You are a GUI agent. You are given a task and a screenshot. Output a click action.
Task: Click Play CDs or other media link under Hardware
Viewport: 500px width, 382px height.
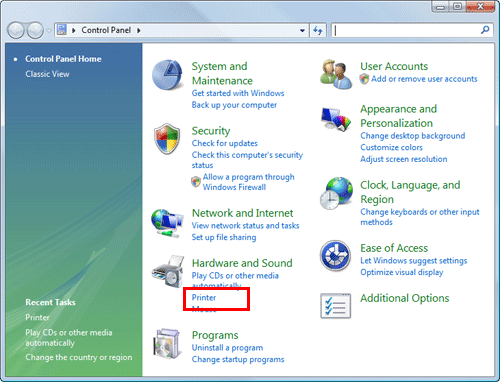[235, 281]
